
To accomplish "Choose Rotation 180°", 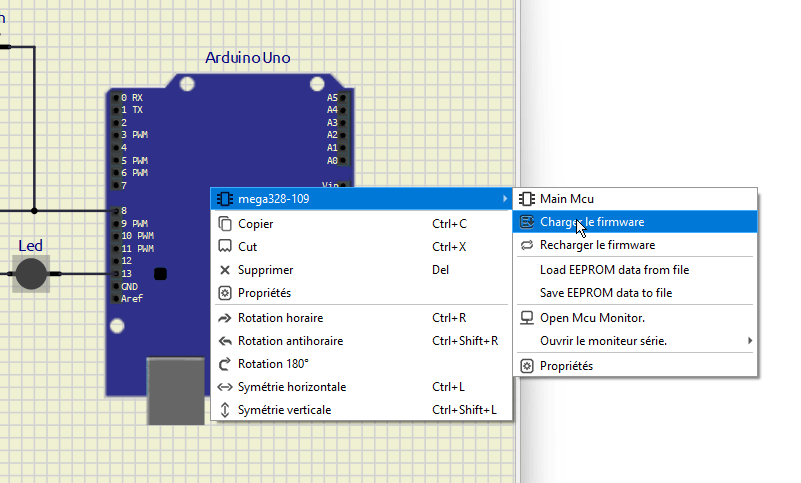I will pyautogui.click(x=361, y=364).
